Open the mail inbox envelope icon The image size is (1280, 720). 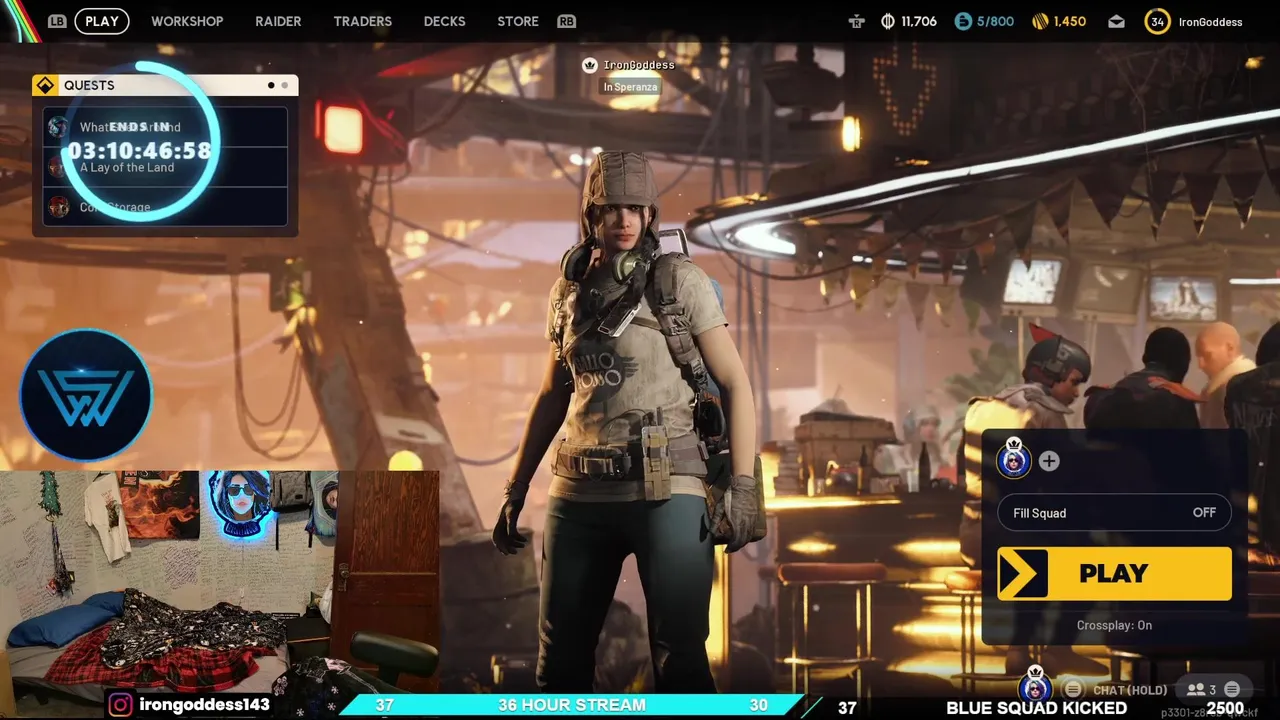pyautogui.click(x=1116, y=21)
